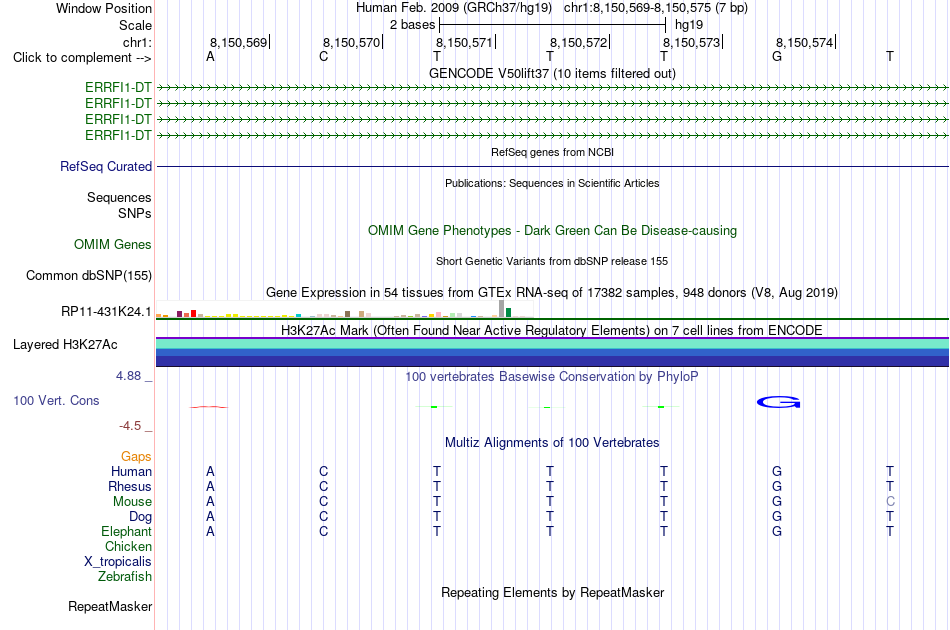Click the Mouse species label
This screenshot has width=950, height=630.
pos(132,502)
